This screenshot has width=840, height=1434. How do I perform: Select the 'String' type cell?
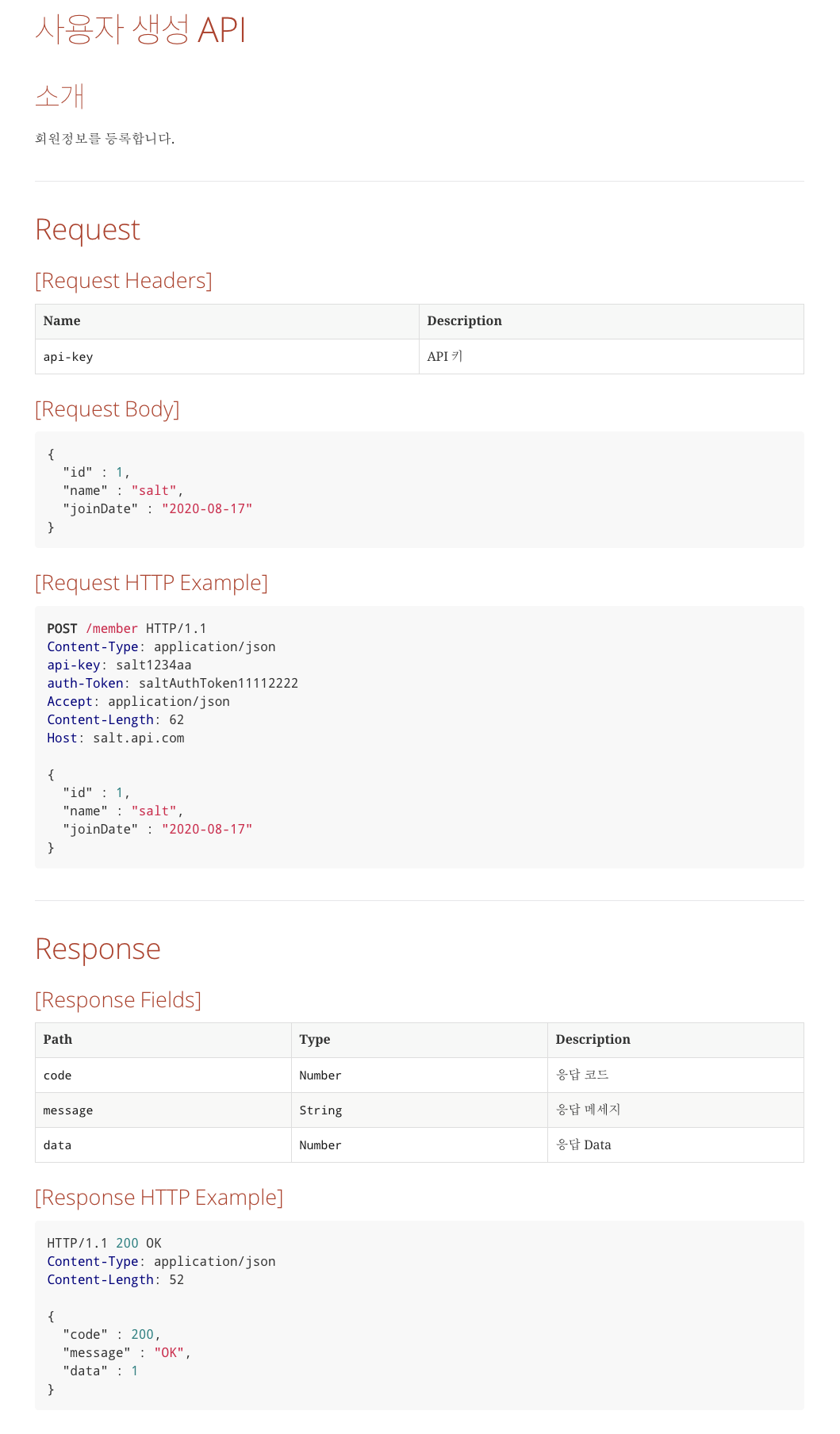point(420,1110)
